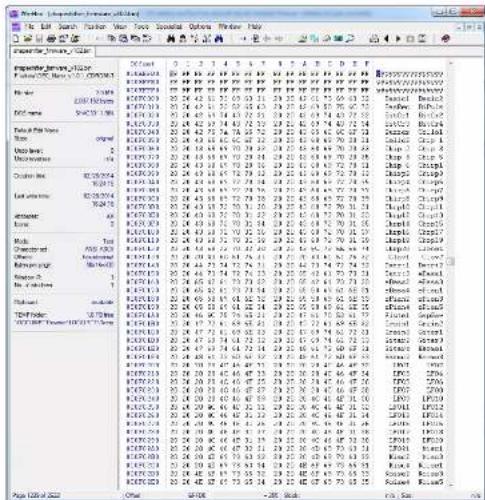This screenshot has width=485, height=500.
Task: Click the Go To Offset arrow icon
Action: coord(243,39)
